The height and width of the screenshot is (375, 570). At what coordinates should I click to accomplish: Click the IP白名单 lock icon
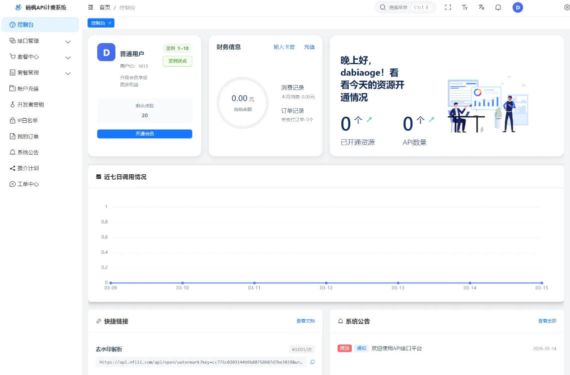coord(12,120)
